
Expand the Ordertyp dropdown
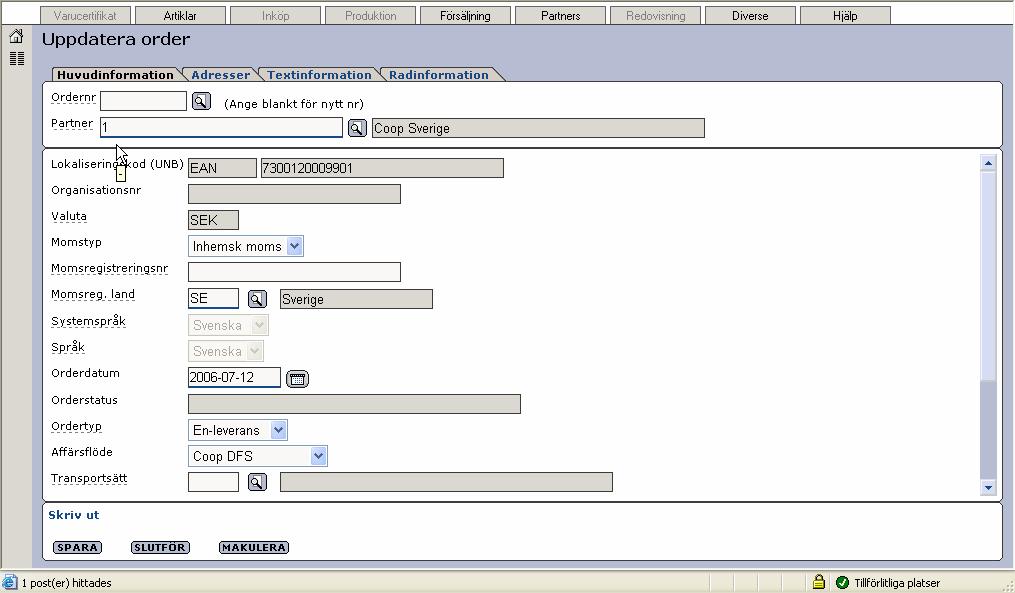click(x=278, y=430)
